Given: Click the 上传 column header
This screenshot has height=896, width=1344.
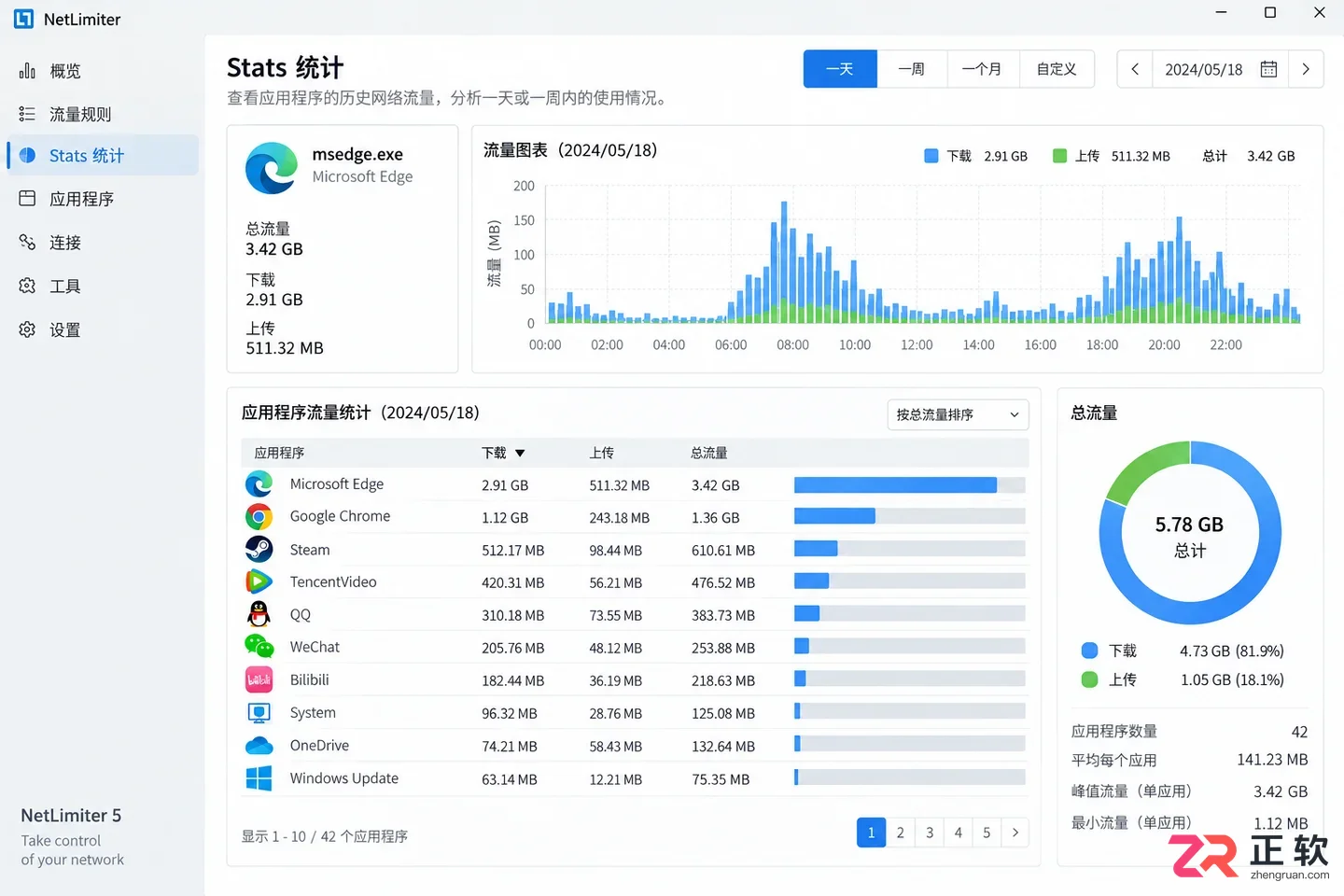Looking at the screenshot, I should [602, 453].
